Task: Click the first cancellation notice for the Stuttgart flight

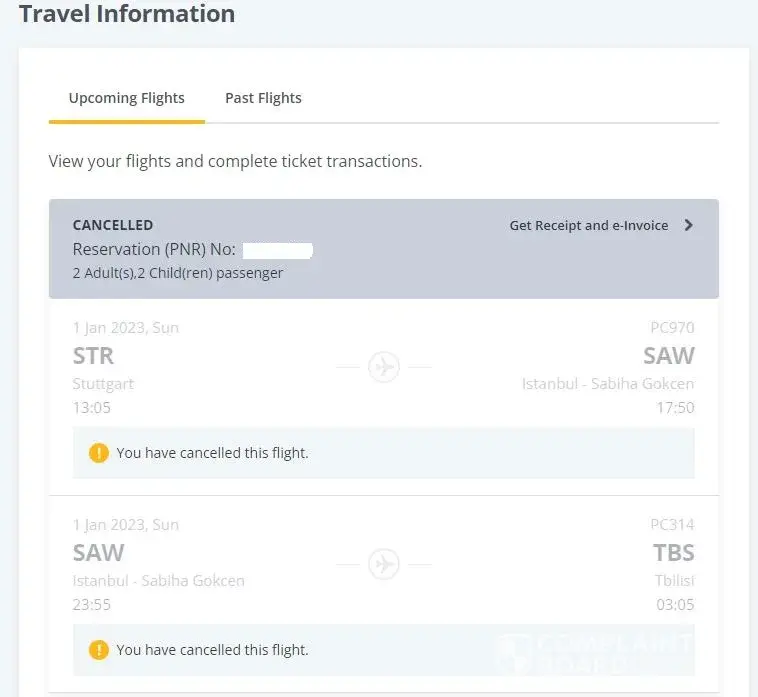Action: [212, 453]
